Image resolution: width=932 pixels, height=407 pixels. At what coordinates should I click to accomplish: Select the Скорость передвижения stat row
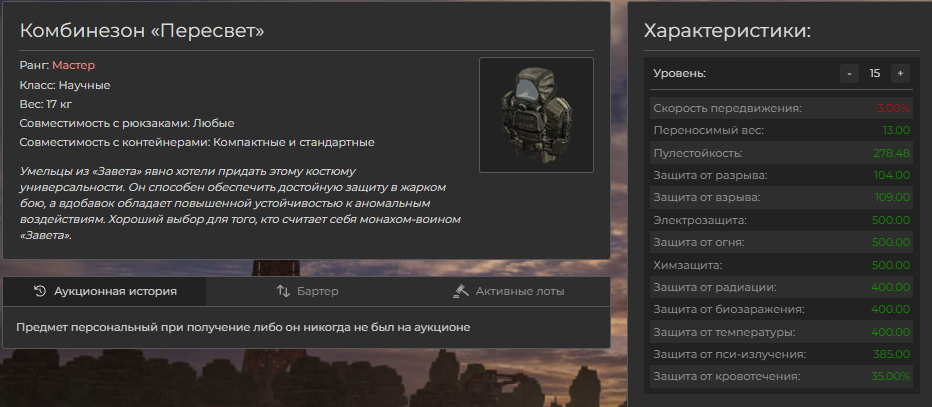click(x=782, y=108)
